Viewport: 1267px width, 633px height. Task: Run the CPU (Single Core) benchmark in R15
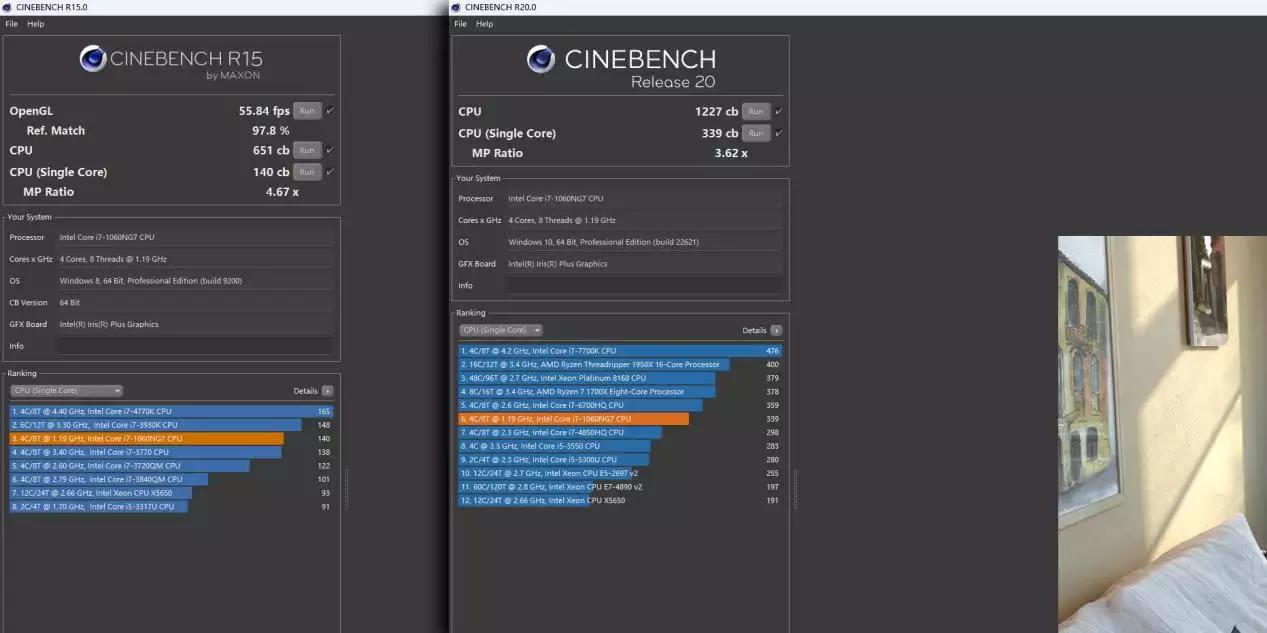pos(307,171)
